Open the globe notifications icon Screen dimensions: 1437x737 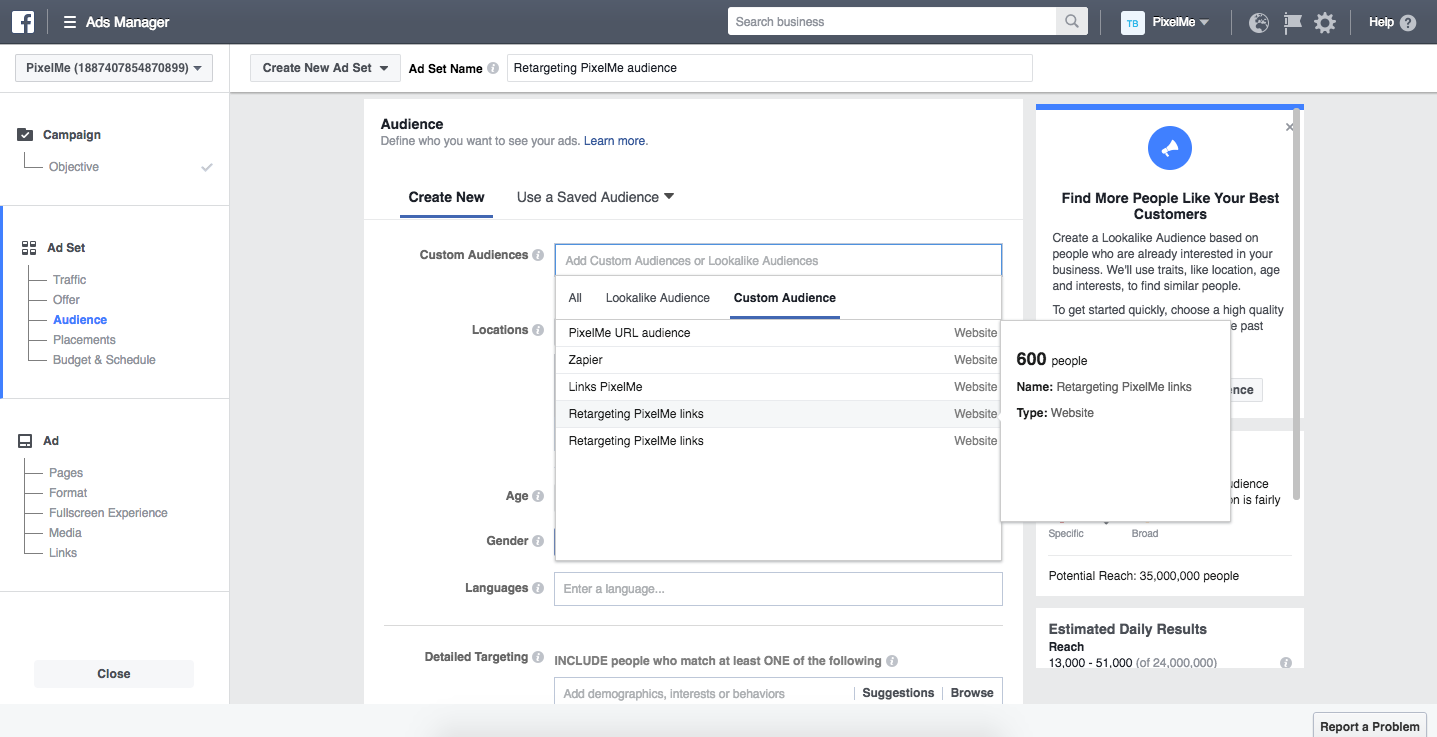point(1259,22)
